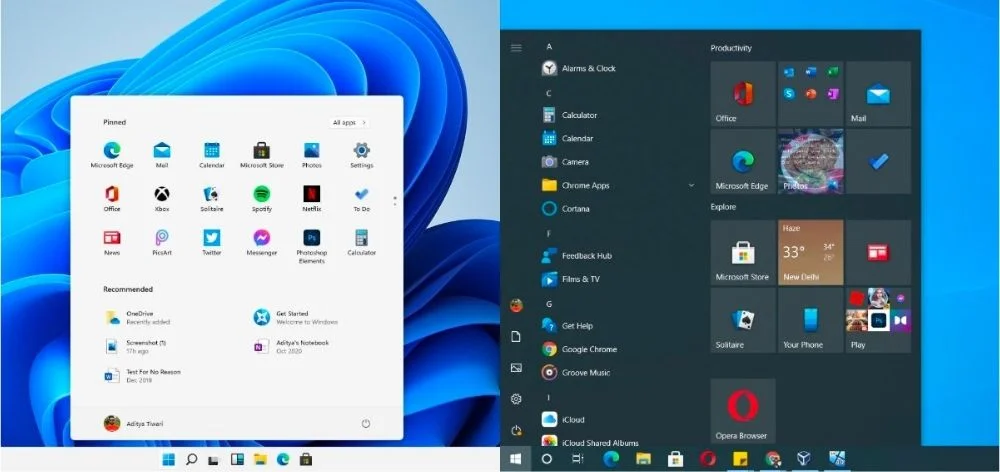Open Cortana in Windows 10 app list
Screen dimensions: 1000x472
566,209
